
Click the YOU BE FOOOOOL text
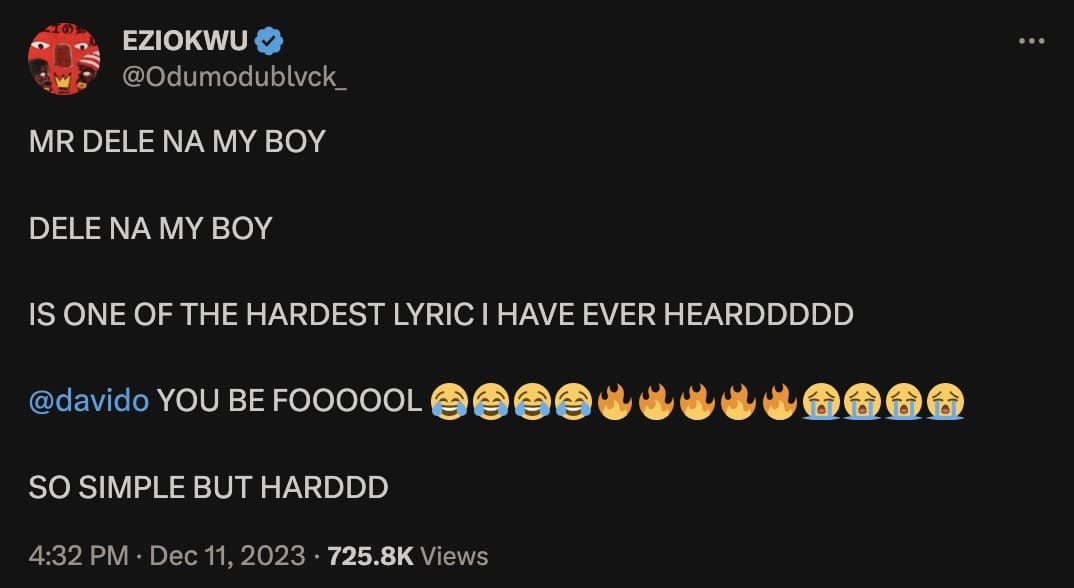click(290, 401)
